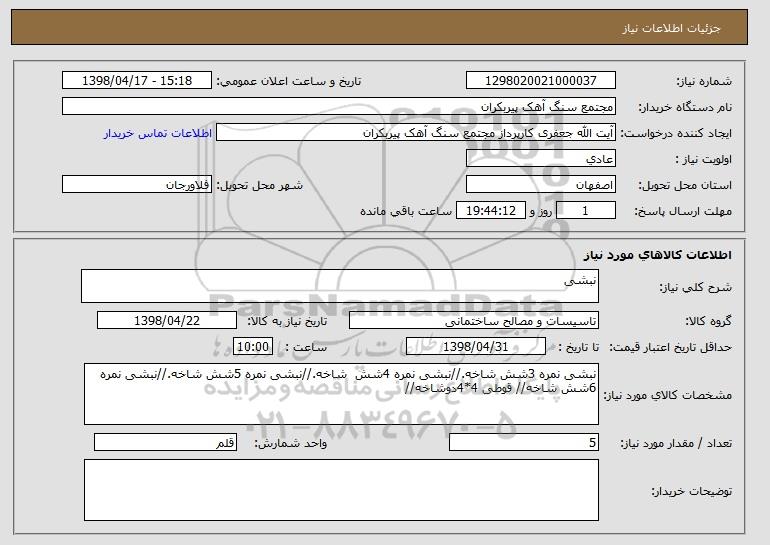The image size is (770, 545).
Task: Click the ساعت field showing 10:00
Action: click(x=253, y=347)
